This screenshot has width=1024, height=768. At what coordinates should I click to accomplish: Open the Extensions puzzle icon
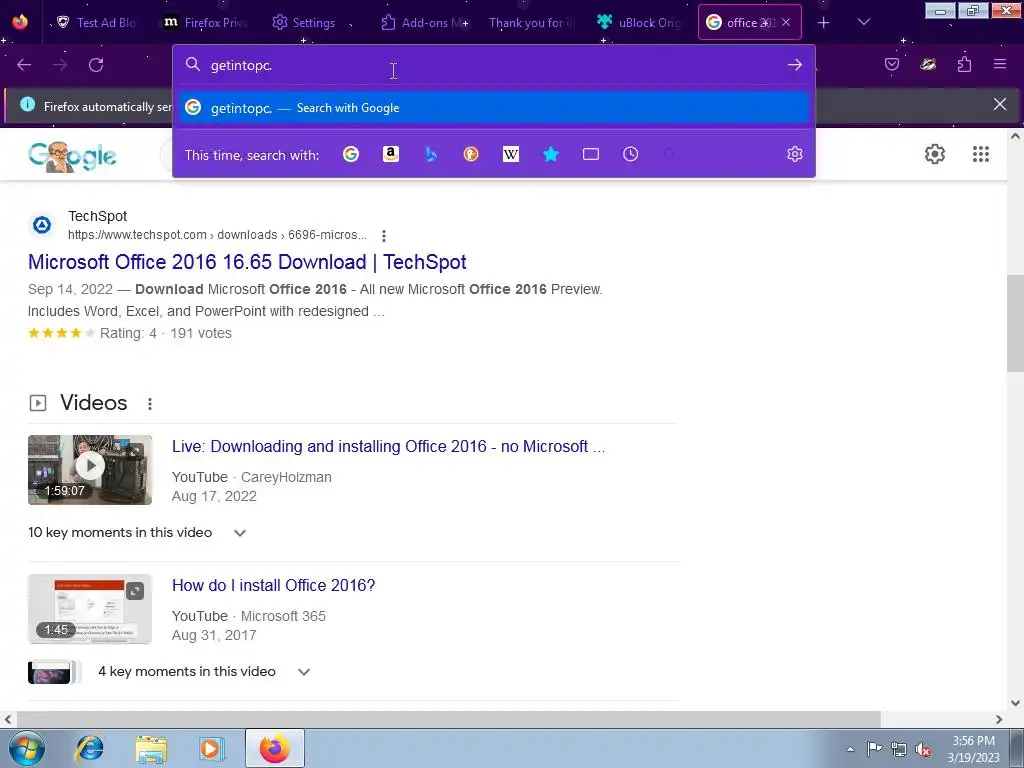point(965,64)
